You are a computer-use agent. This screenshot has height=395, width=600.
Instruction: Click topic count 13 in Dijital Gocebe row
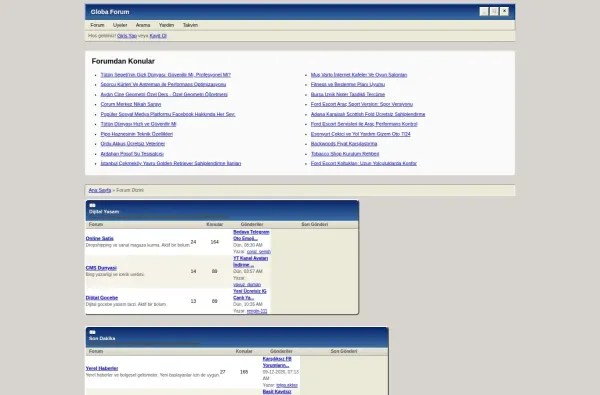[193, 301]
